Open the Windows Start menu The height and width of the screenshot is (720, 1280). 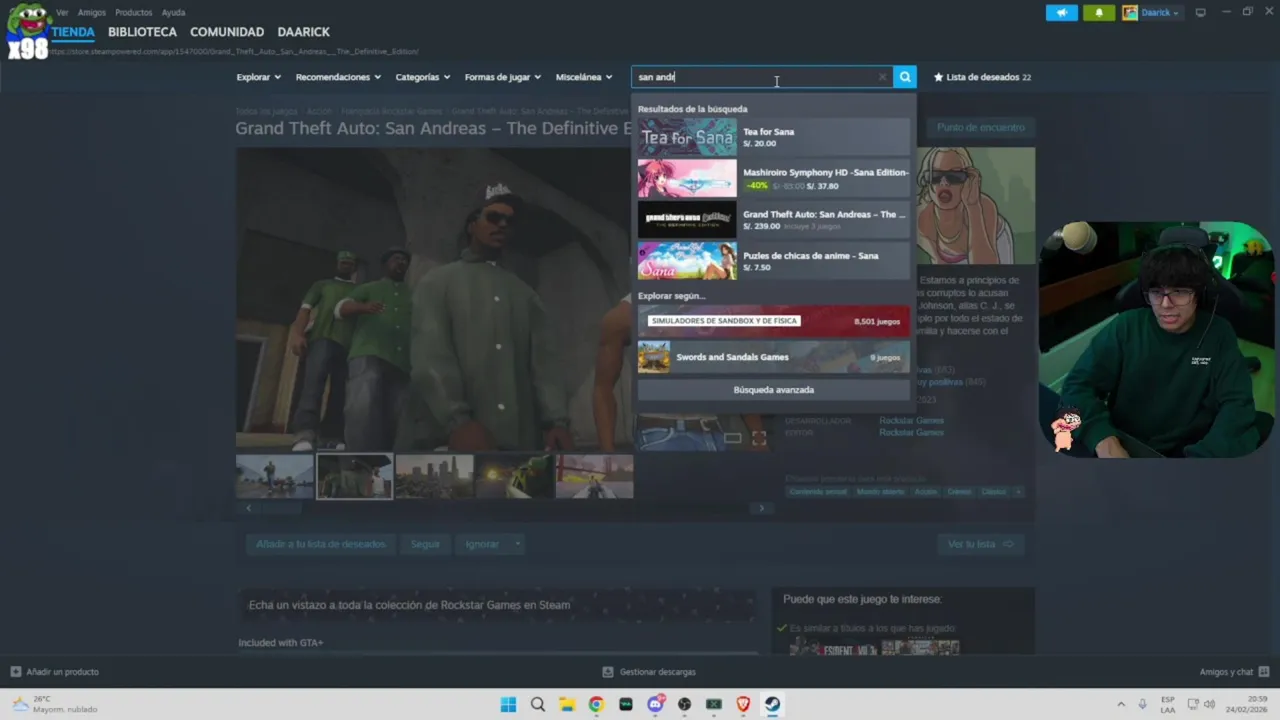coord(508,704)
